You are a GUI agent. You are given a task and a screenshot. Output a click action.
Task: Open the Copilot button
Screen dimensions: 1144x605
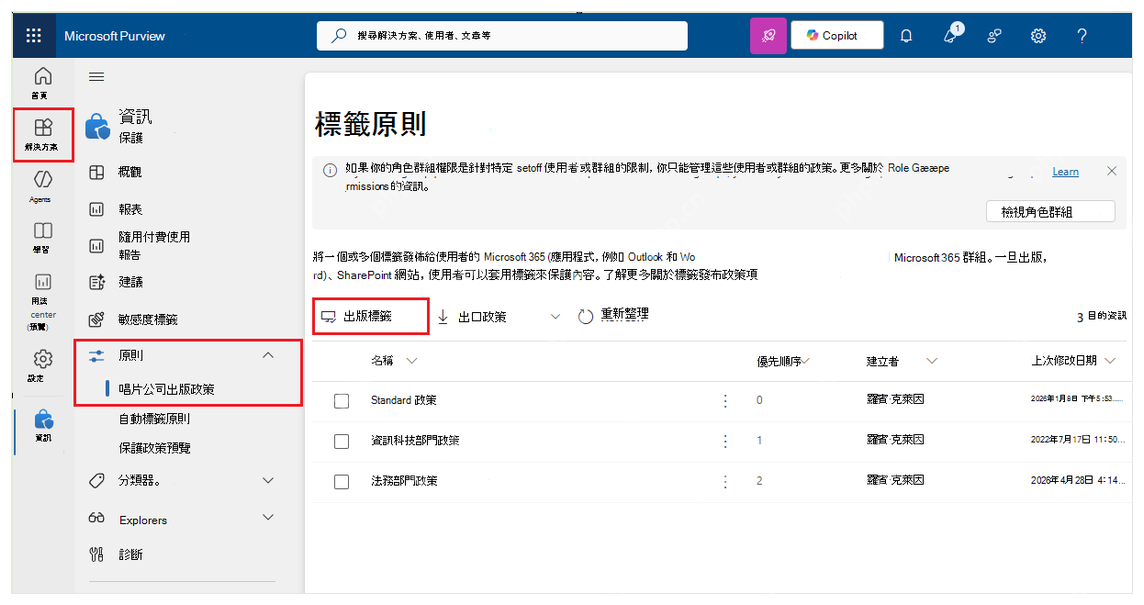[837, 35]
